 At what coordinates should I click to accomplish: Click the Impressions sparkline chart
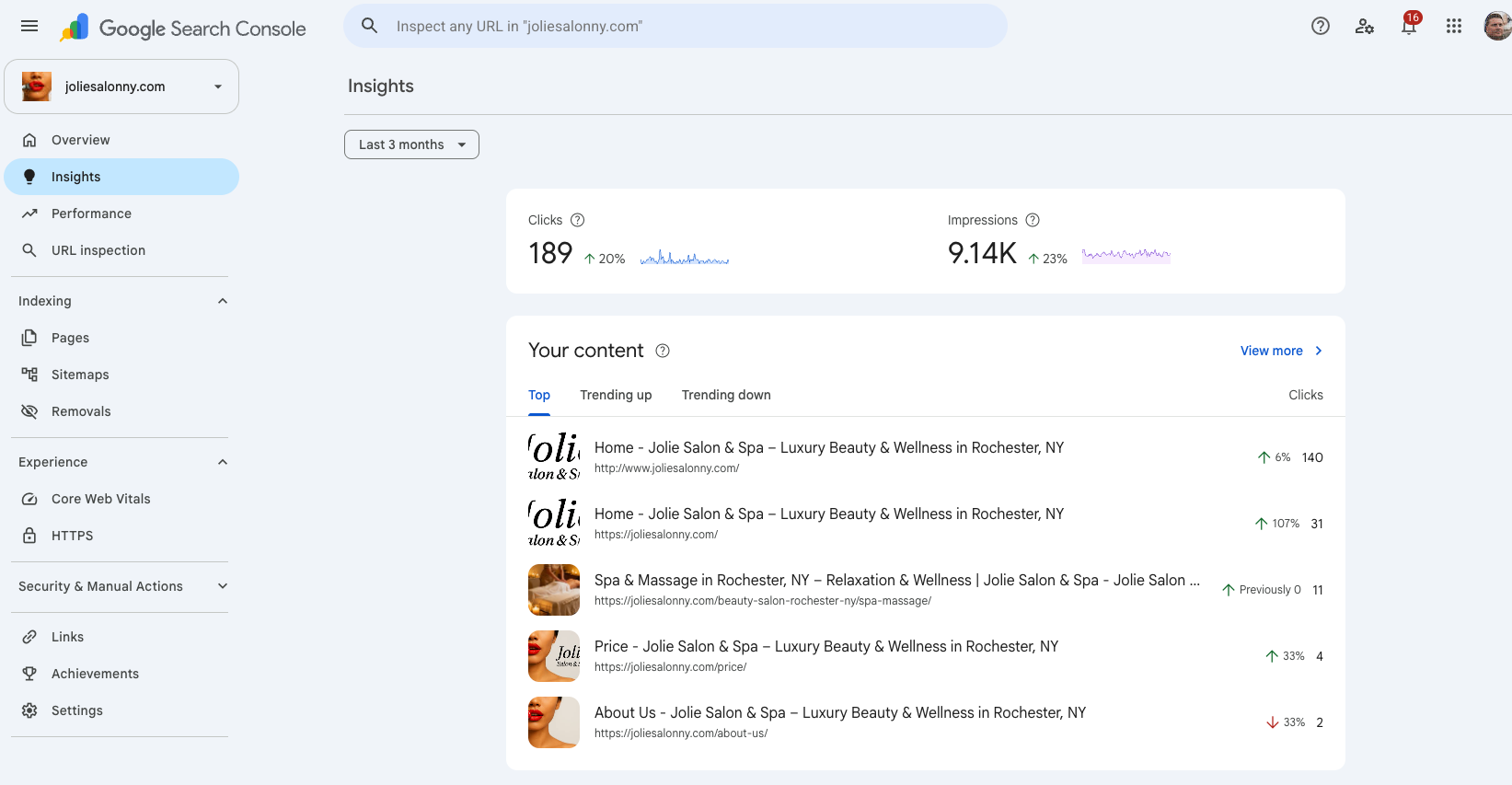click(x=1126, y=255)
